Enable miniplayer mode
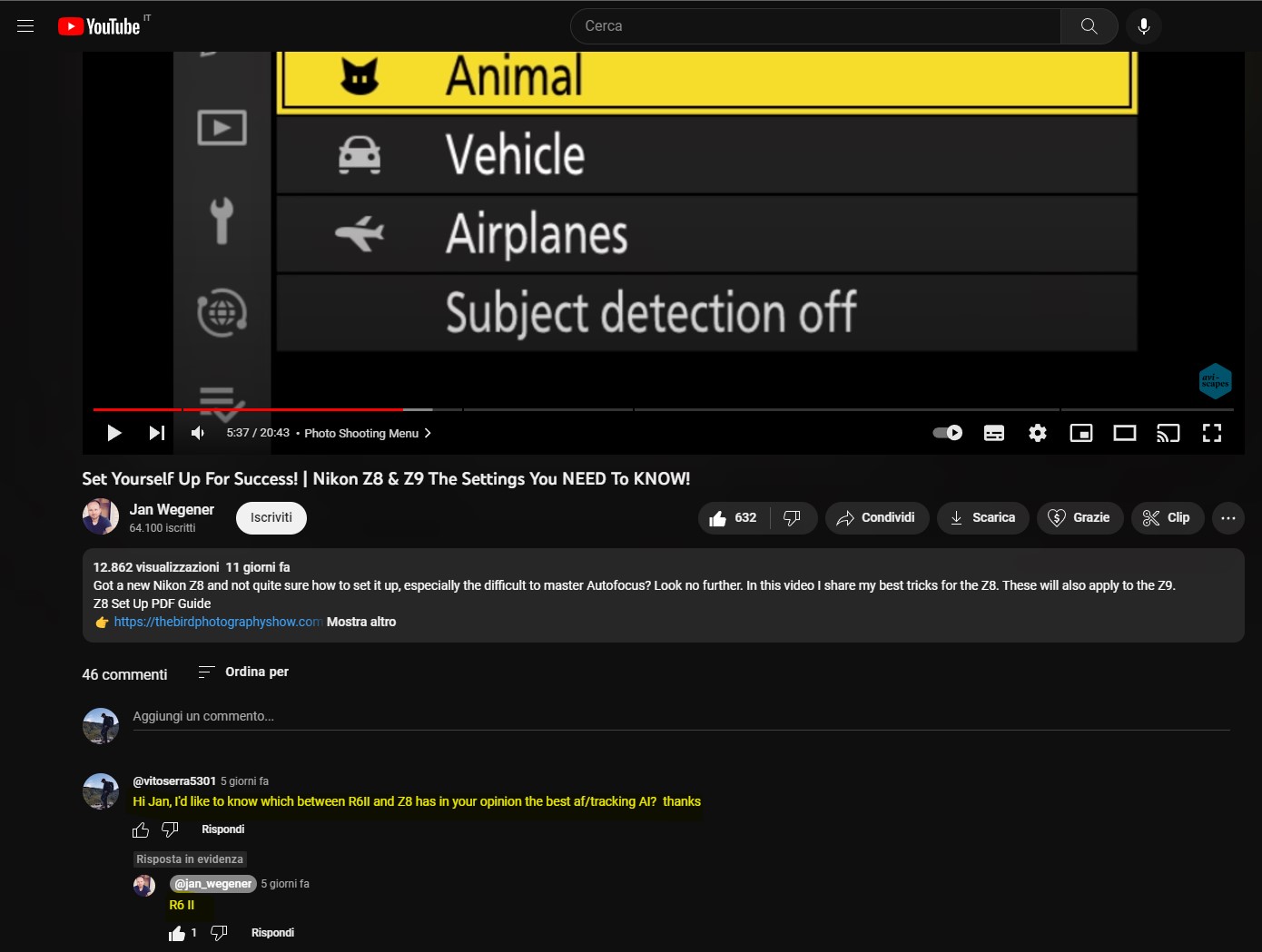The image size is (1262, 952). (x=1081, y=433)
